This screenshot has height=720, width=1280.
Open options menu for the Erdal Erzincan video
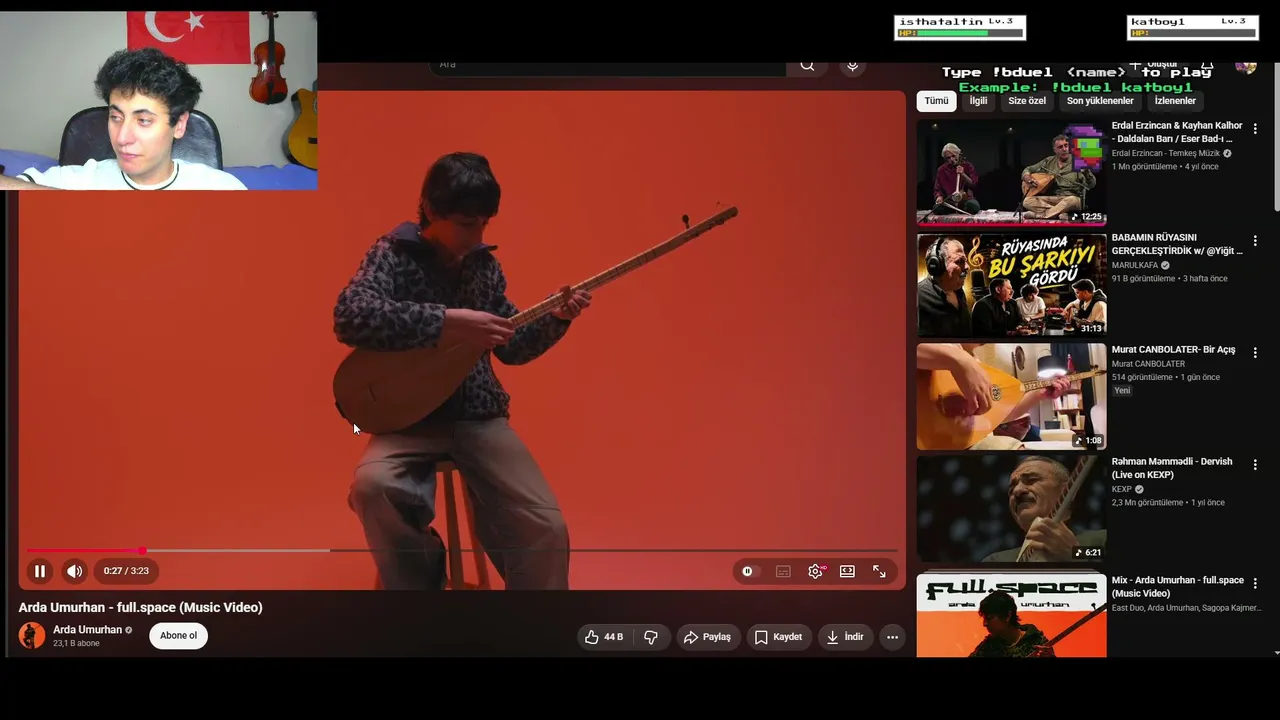click(1255, 129)
